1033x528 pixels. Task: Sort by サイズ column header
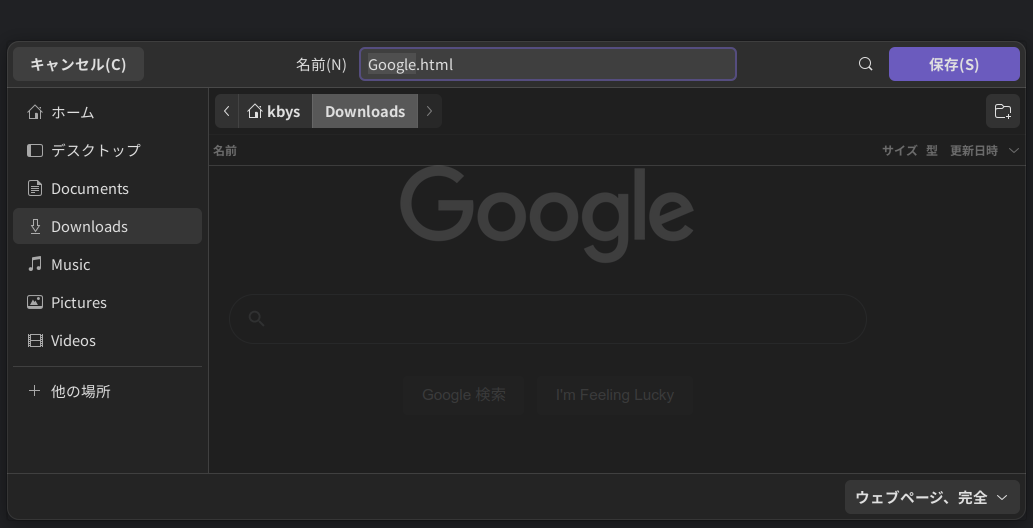coord(899,151)
